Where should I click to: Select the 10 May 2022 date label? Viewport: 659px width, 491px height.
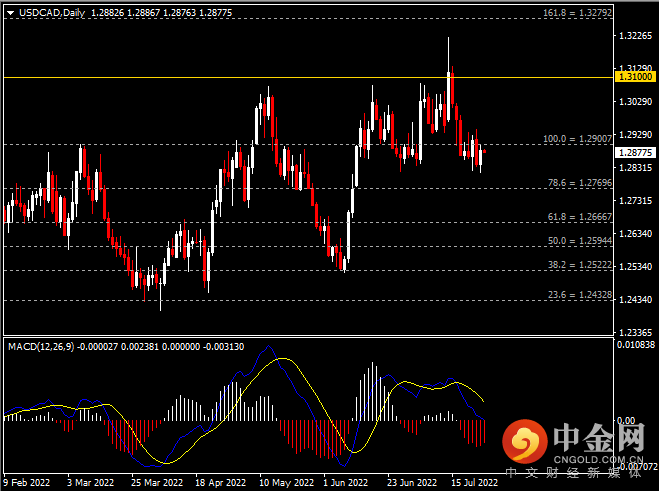[286, 482]
